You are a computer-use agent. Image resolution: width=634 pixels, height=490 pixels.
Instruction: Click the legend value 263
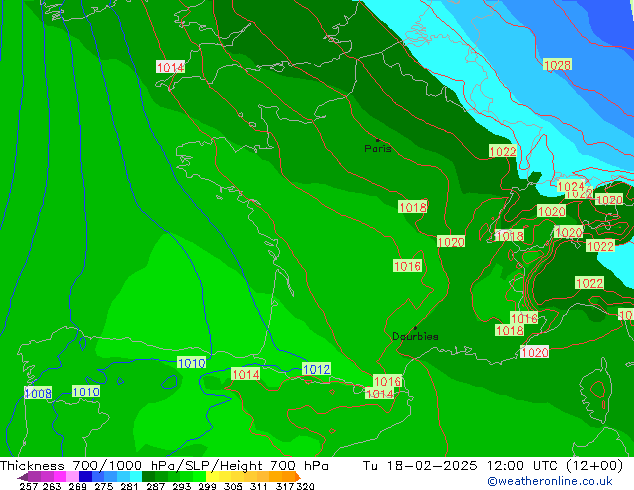pyautogui.click(x=52, y=486)
